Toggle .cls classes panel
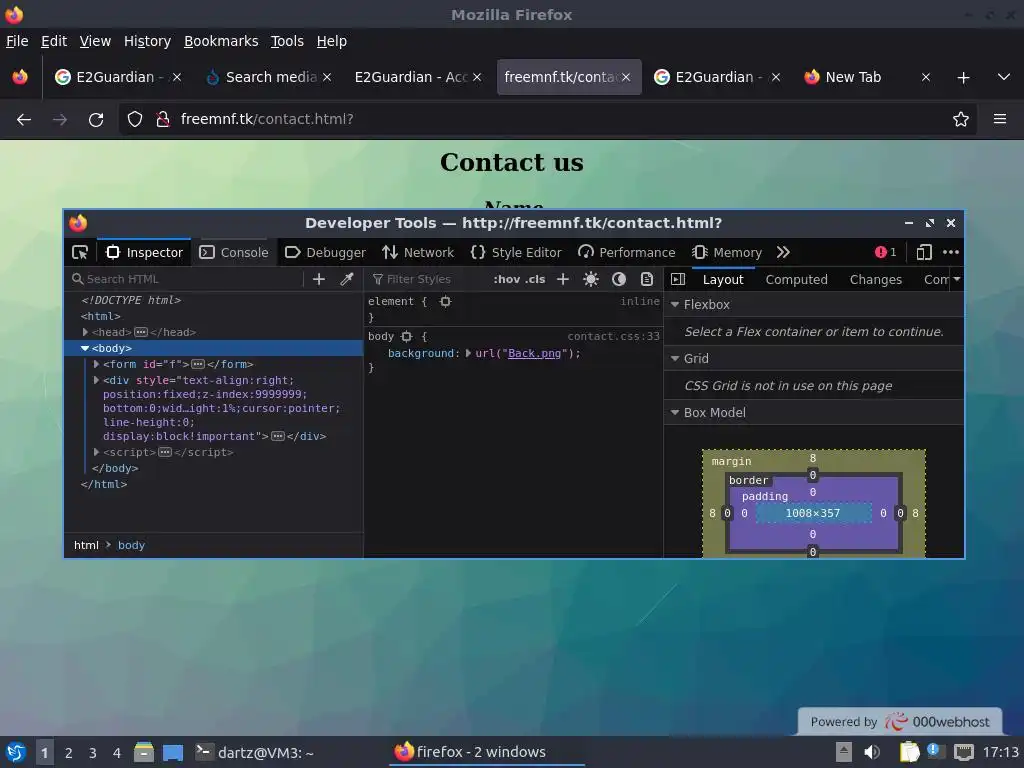Viewport: 1024px width, 768px height. tap(535, 279)
